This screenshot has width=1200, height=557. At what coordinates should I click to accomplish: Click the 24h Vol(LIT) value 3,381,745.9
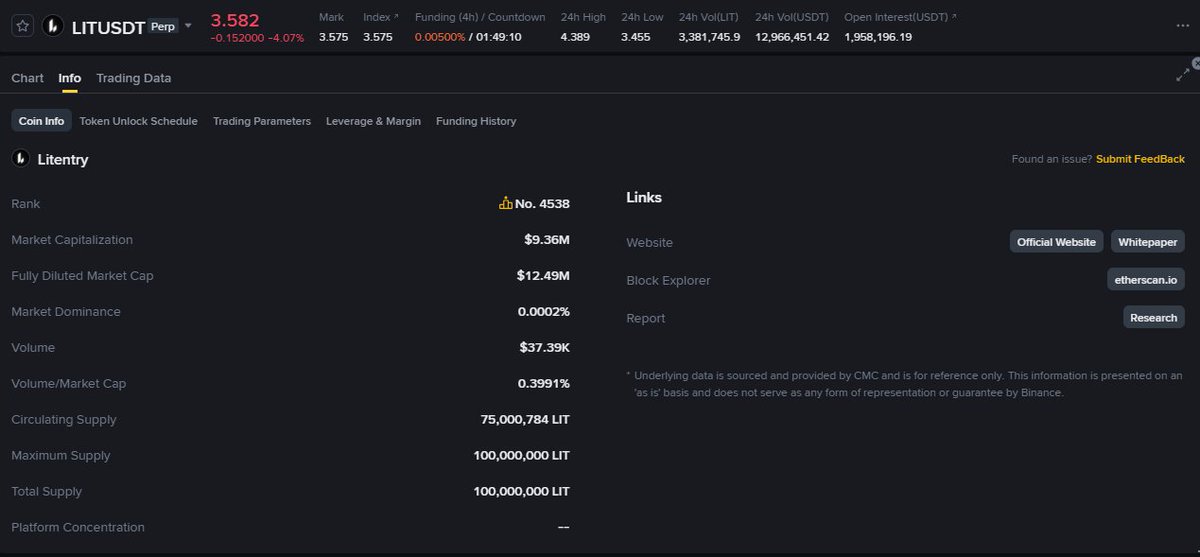pos(709,37)
